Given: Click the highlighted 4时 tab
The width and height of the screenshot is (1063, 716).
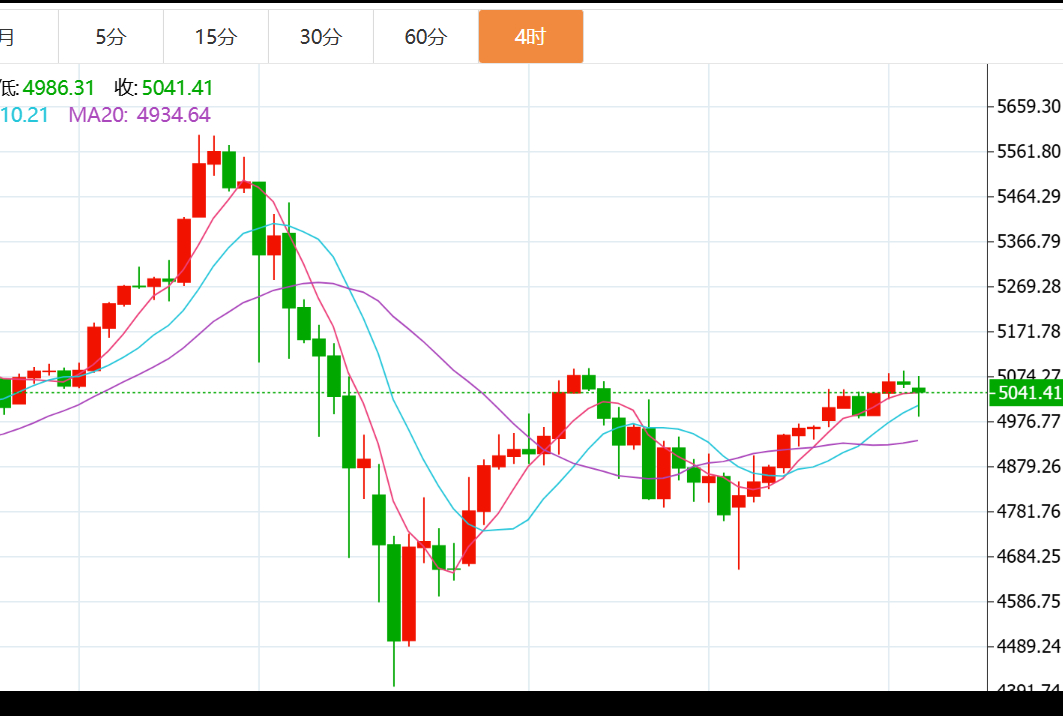Looking at the screenshot, I should click(530, 37).
